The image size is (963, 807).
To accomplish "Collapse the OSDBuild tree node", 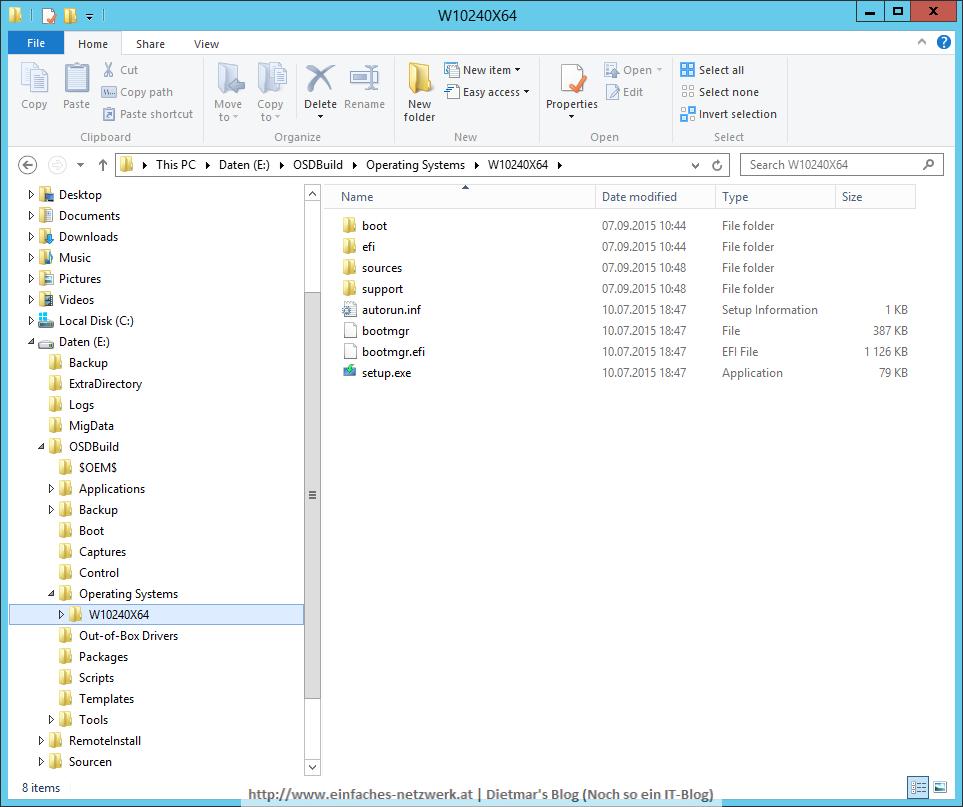I will (x=41, y=446).
